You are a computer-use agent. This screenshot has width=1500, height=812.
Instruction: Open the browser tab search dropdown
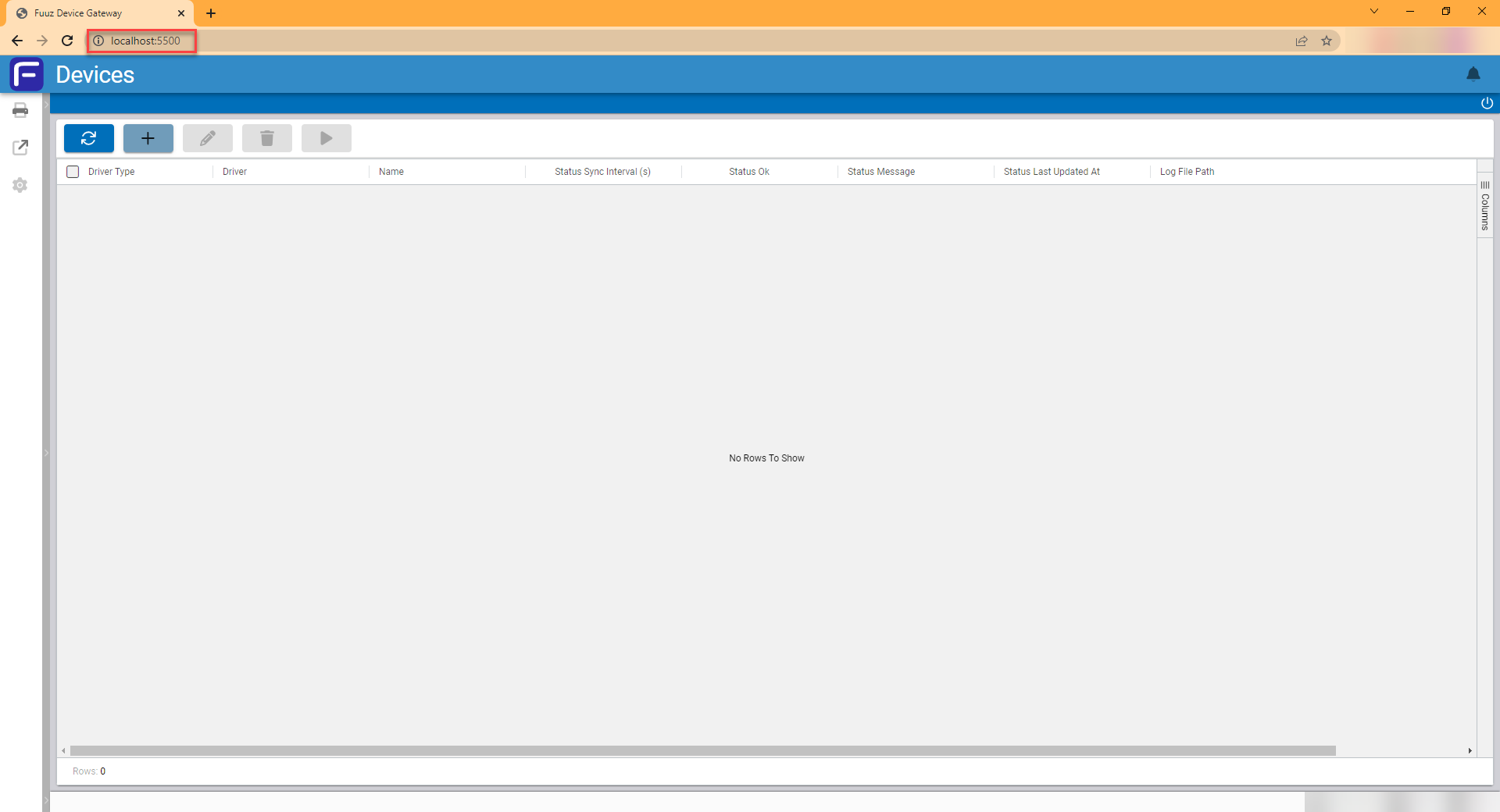(x=1373, y=12)
